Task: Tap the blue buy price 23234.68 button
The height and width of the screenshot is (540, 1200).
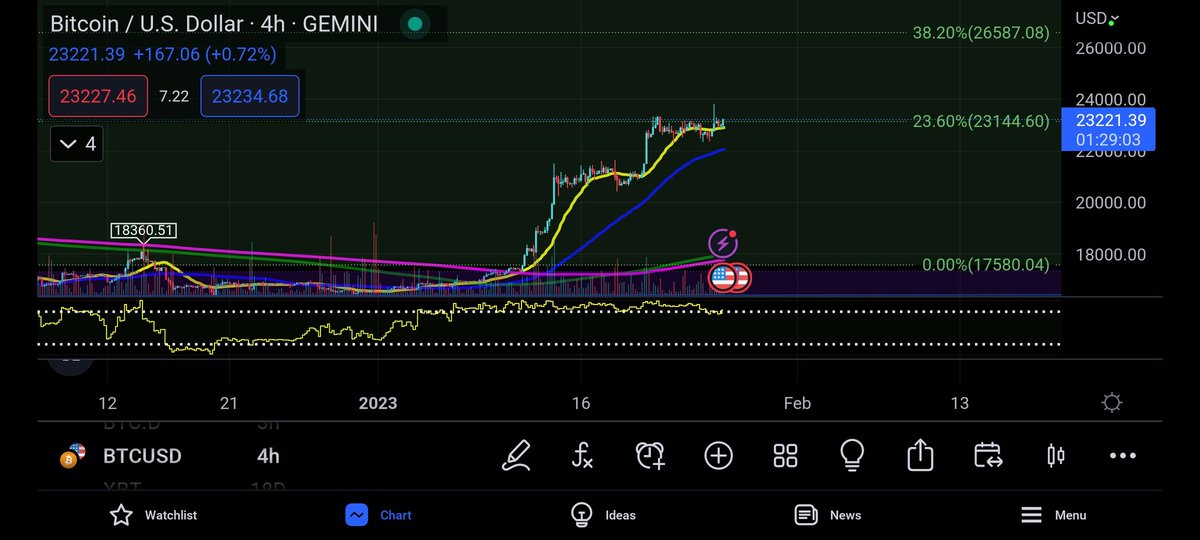Action: click(x=250, y=97)
